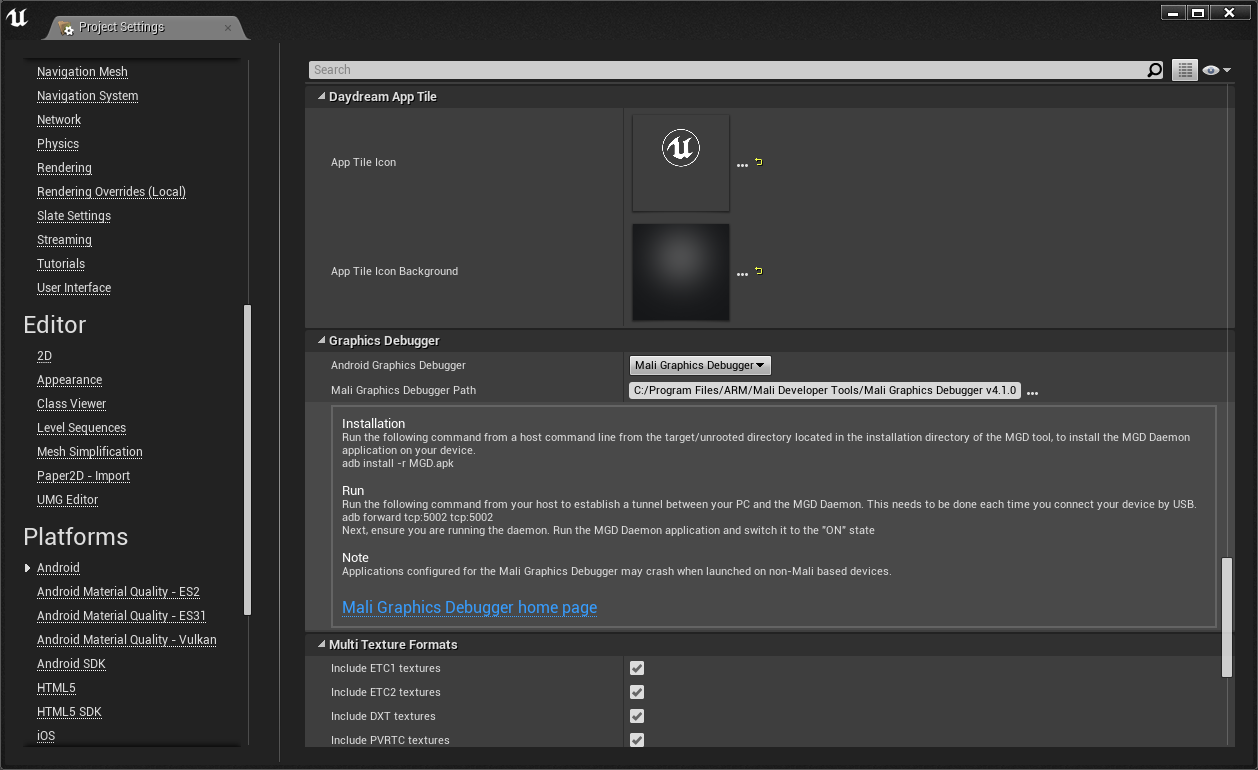Click the search magnifier icon
This screenshot has width=1258, height=770.
point(1154,69)
